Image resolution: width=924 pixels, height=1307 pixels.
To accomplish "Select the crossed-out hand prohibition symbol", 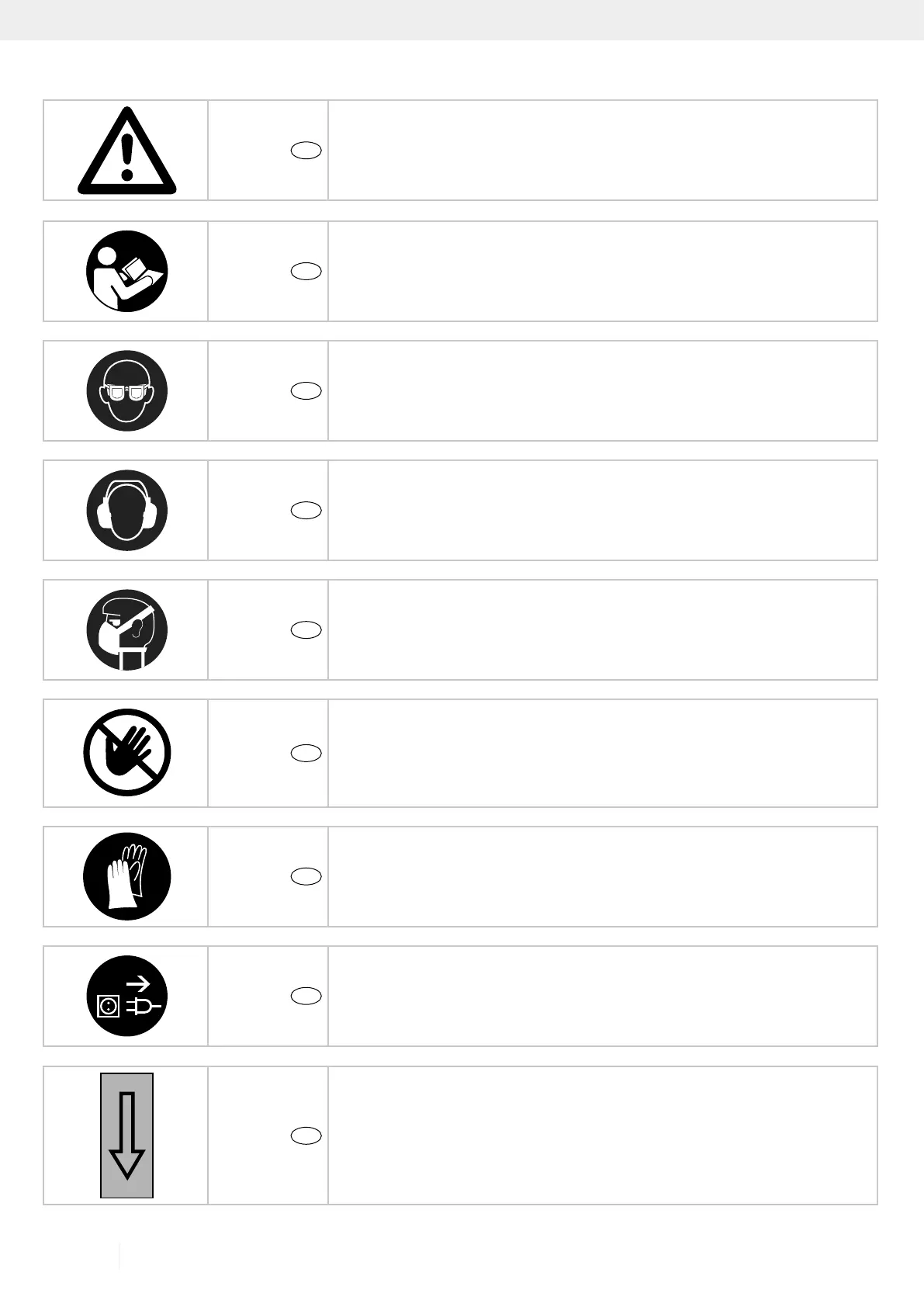I will 126,753.
